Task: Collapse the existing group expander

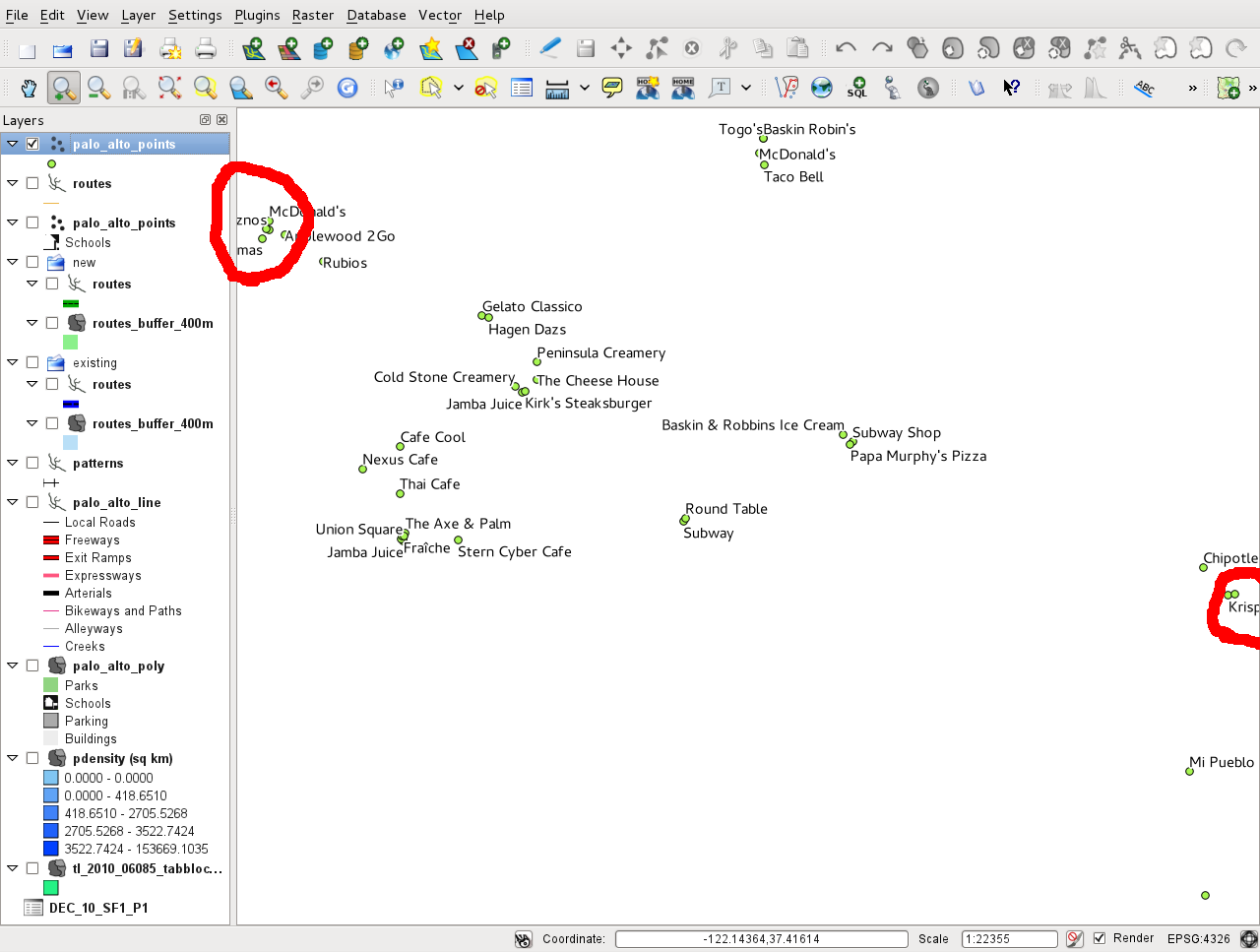Action: (x=13, y=362)
